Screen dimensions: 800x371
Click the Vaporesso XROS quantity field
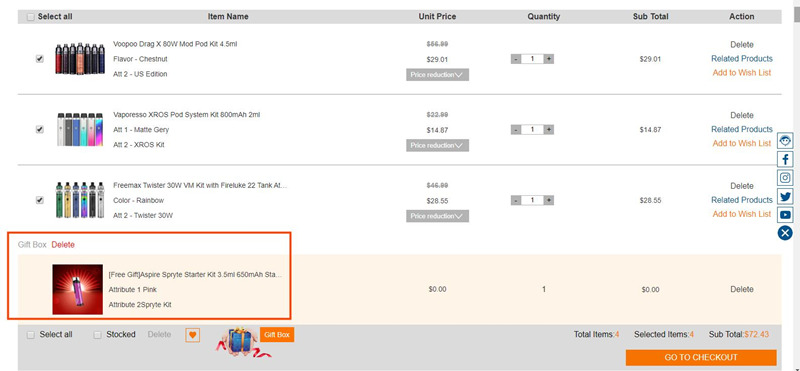tap(533, 130)
